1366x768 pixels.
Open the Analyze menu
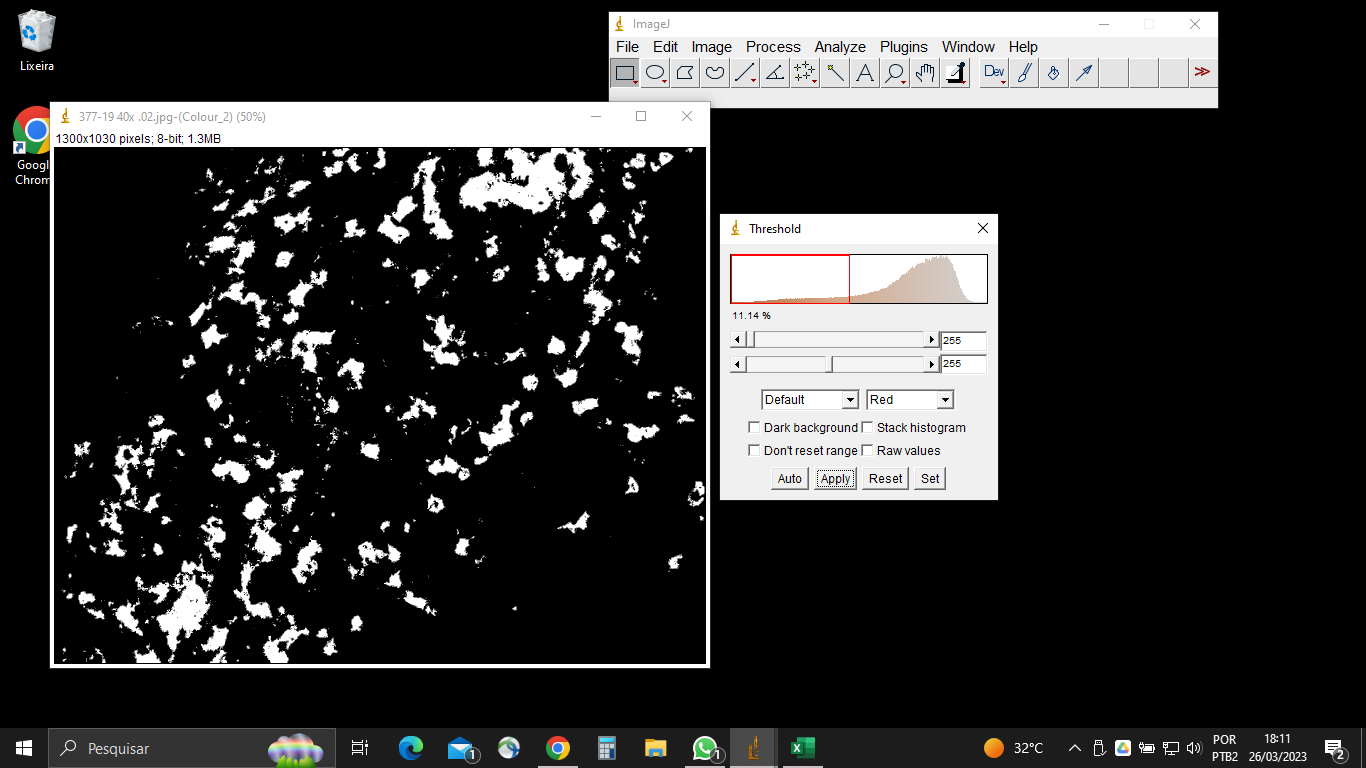[840, 47]
